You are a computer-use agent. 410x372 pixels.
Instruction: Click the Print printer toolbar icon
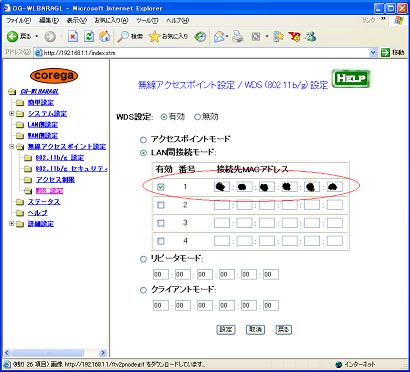point(238,36)
